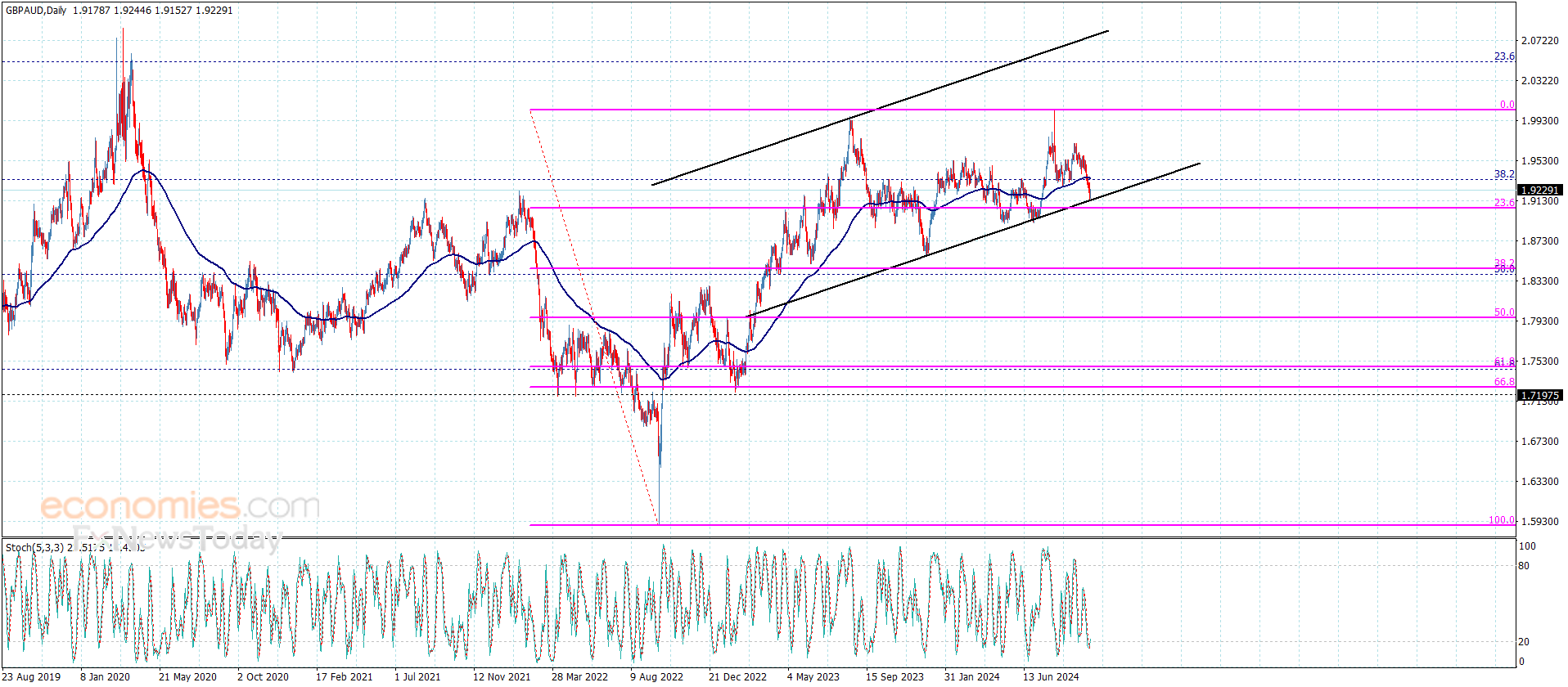Click the 1.67300 price axis label
Viewport: 1568px width, 687px height.
pyautogui.click(x=1539, y=442)
